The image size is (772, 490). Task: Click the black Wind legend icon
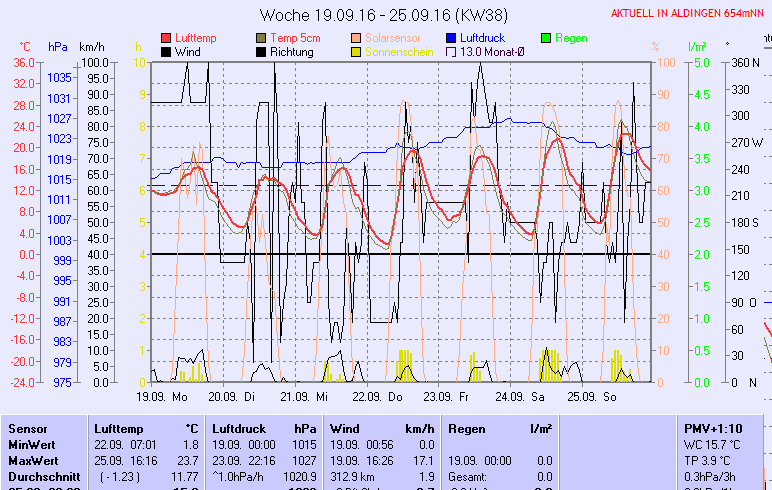[166, 52]
